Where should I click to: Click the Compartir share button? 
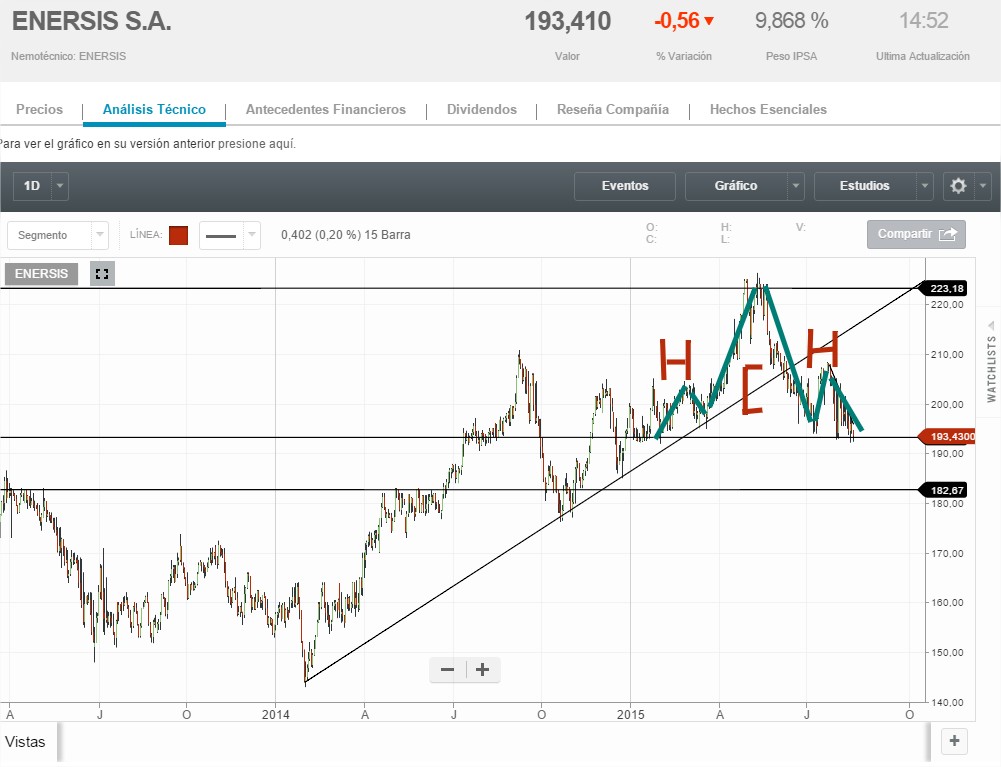(916, 234)
